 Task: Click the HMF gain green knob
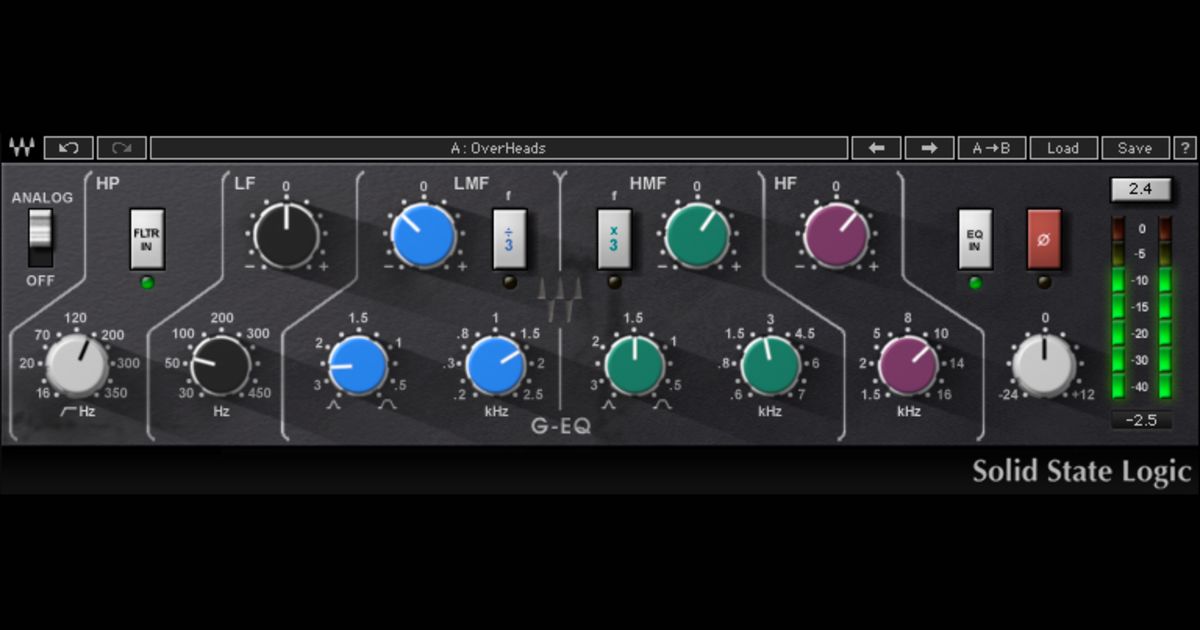point(697,236)
